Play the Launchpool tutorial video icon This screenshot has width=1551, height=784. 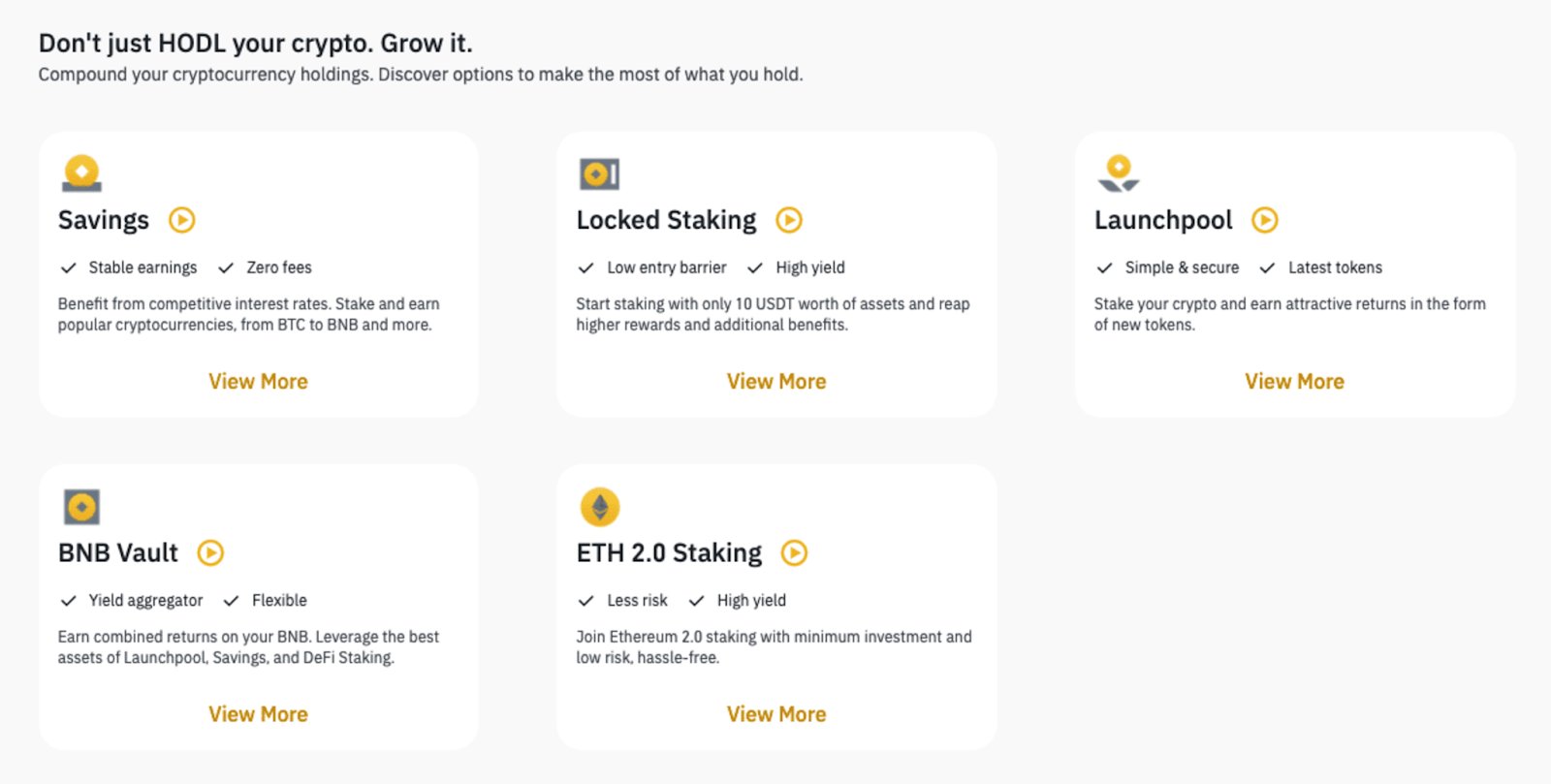1265,221
